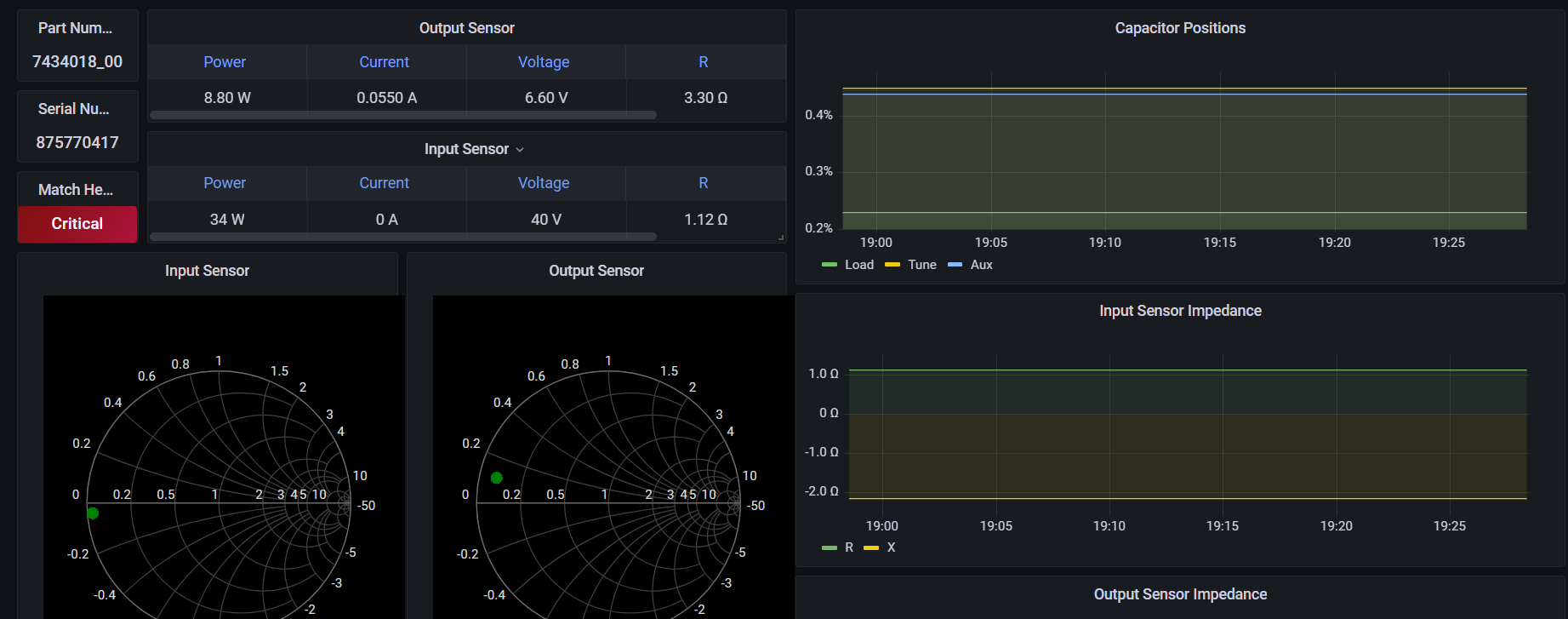Click the Serial Number panel title

73,109
